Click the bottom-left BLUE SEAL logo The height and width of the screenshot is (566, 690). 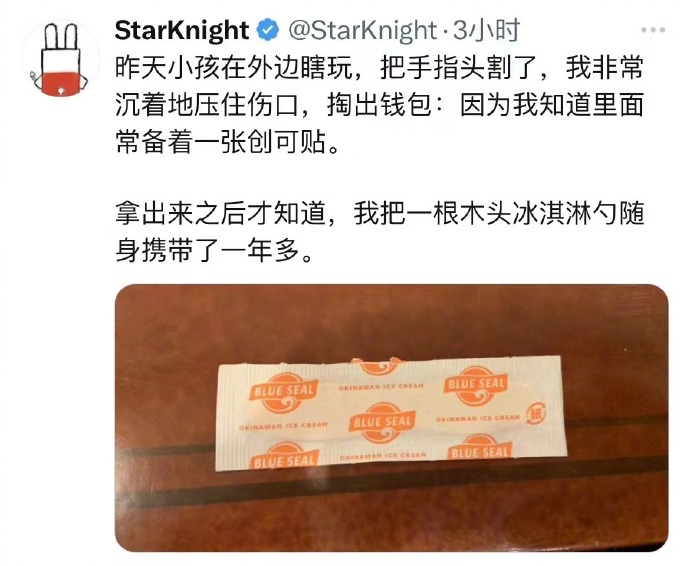click(x=284, y=457)
